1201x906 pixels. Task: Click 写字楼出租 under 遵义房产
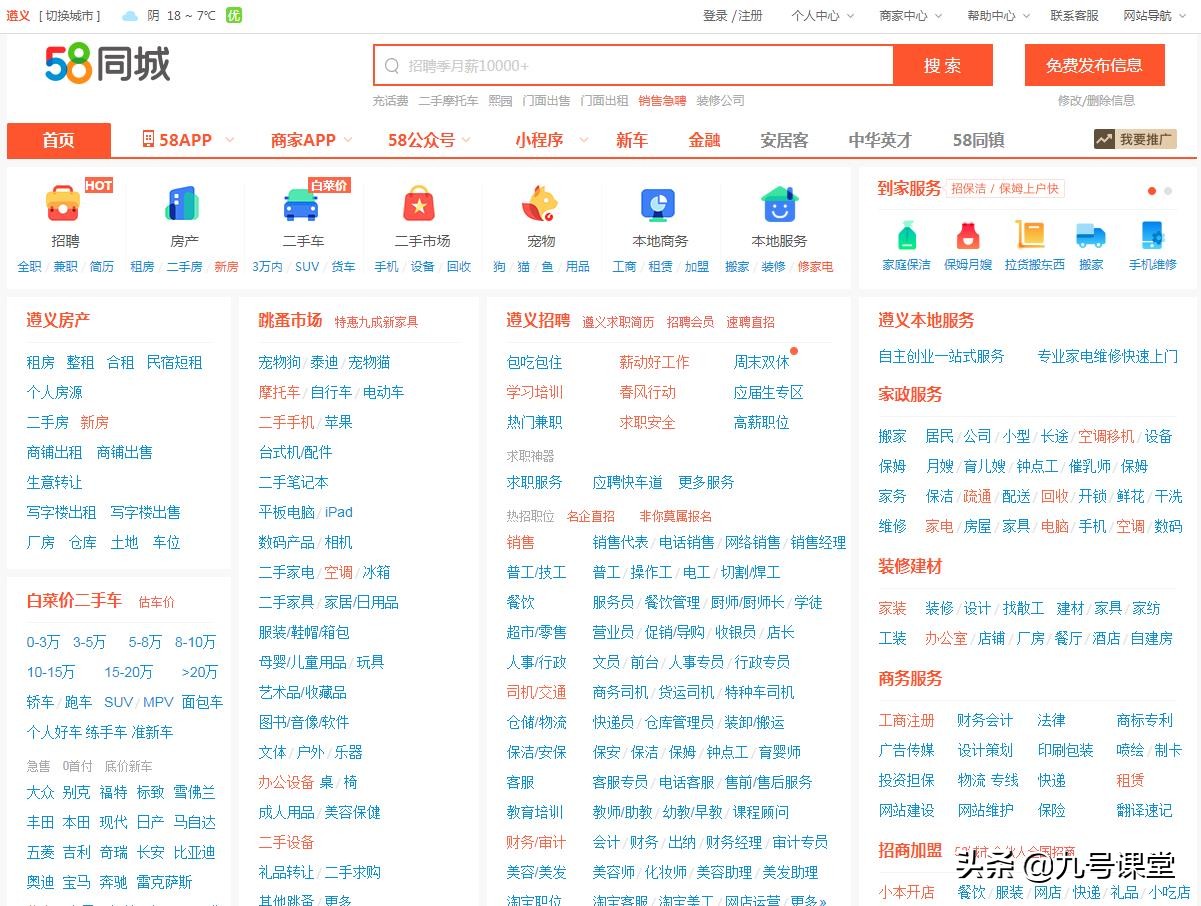click(61, 512)
